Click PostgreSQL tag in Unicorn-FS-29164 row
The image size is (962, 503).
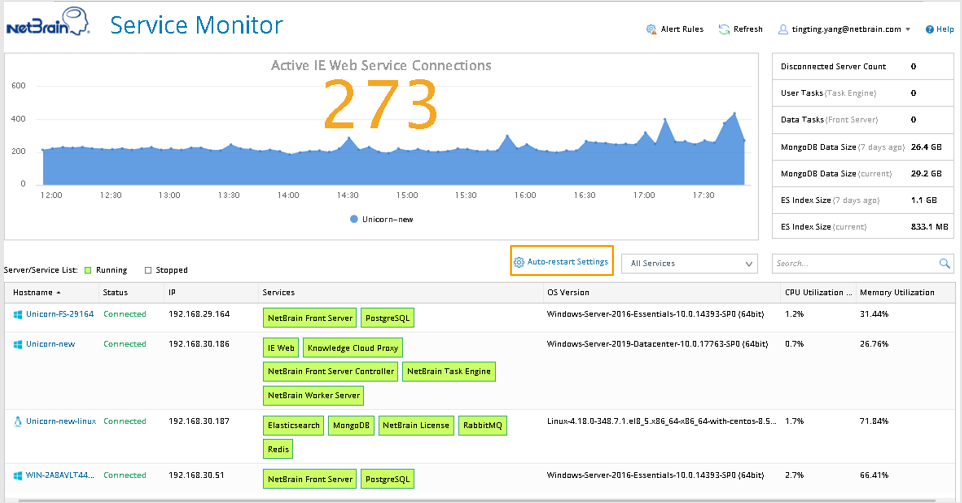387,318
